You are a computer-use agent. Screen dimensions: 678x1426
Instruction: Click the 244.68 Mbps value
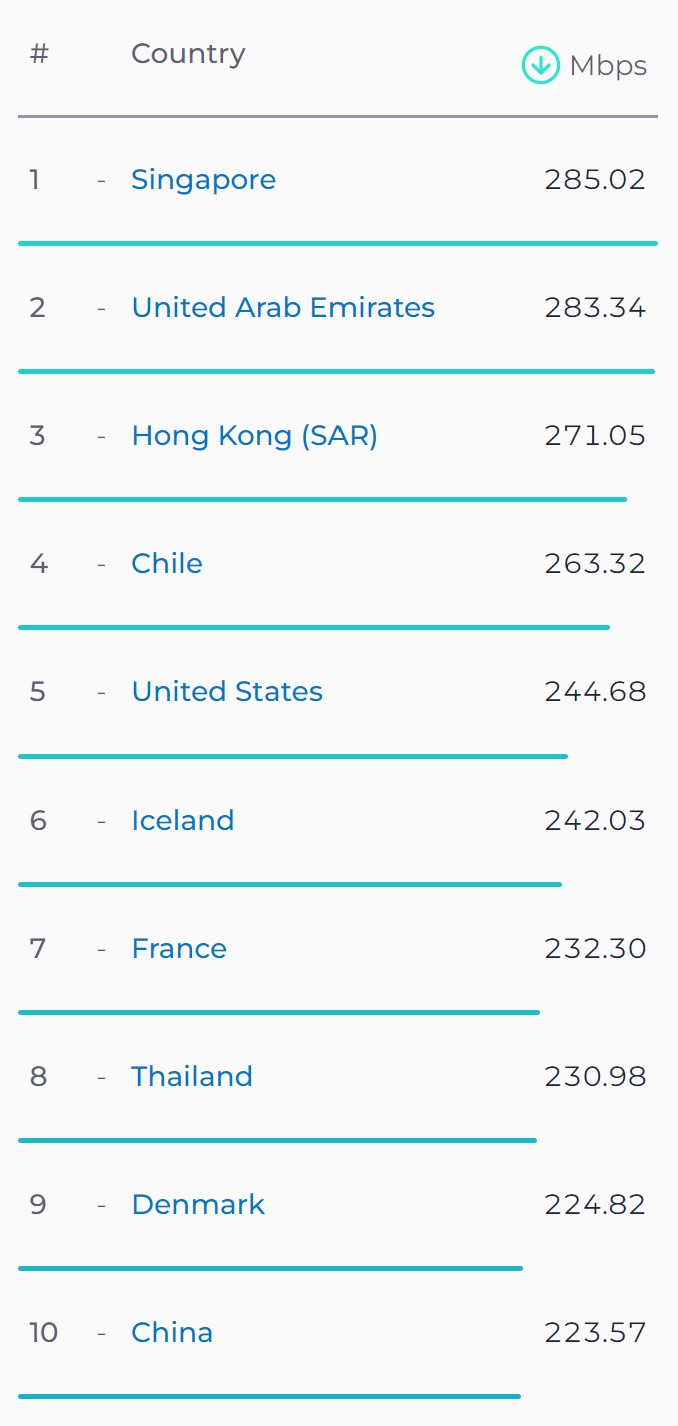595,692
